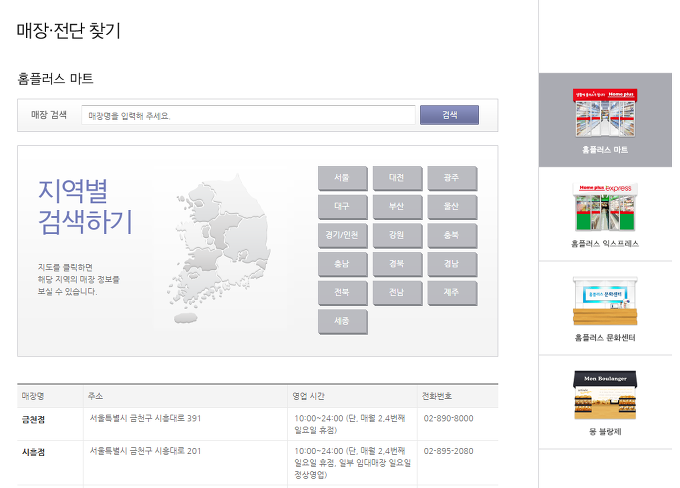The image size is (680, 488).
Task: Click the 주소 column header
Action: pyautogui.click(x=95, y=396)
